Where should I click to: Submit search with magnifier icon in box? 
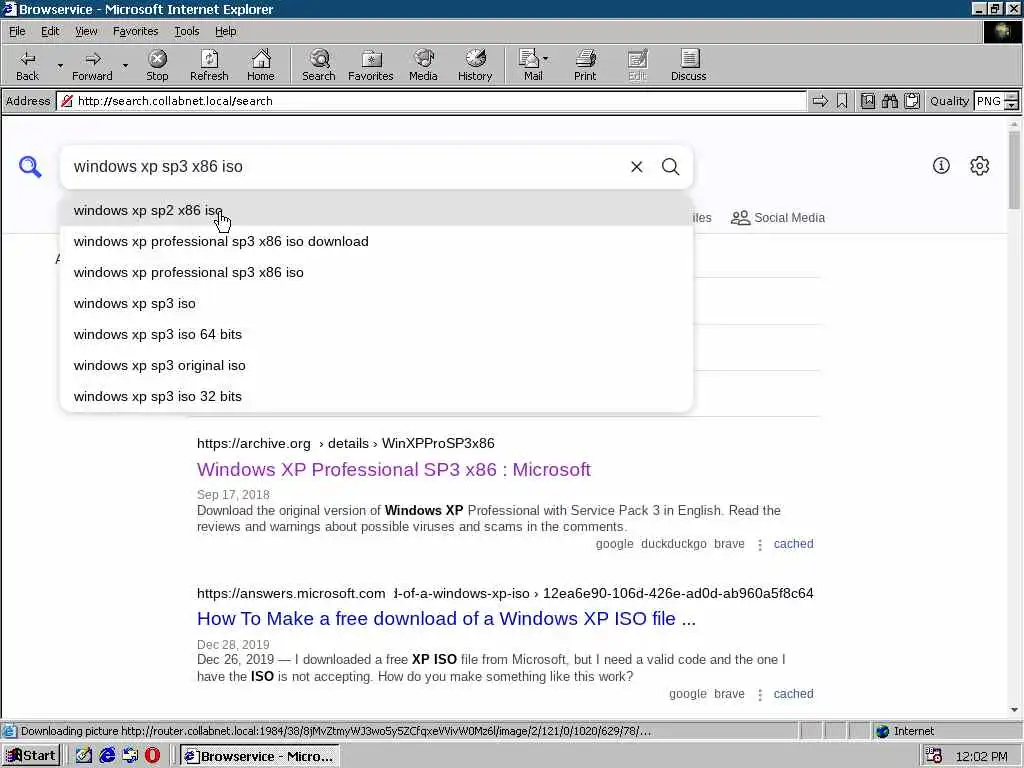click(x=671, y=167)
